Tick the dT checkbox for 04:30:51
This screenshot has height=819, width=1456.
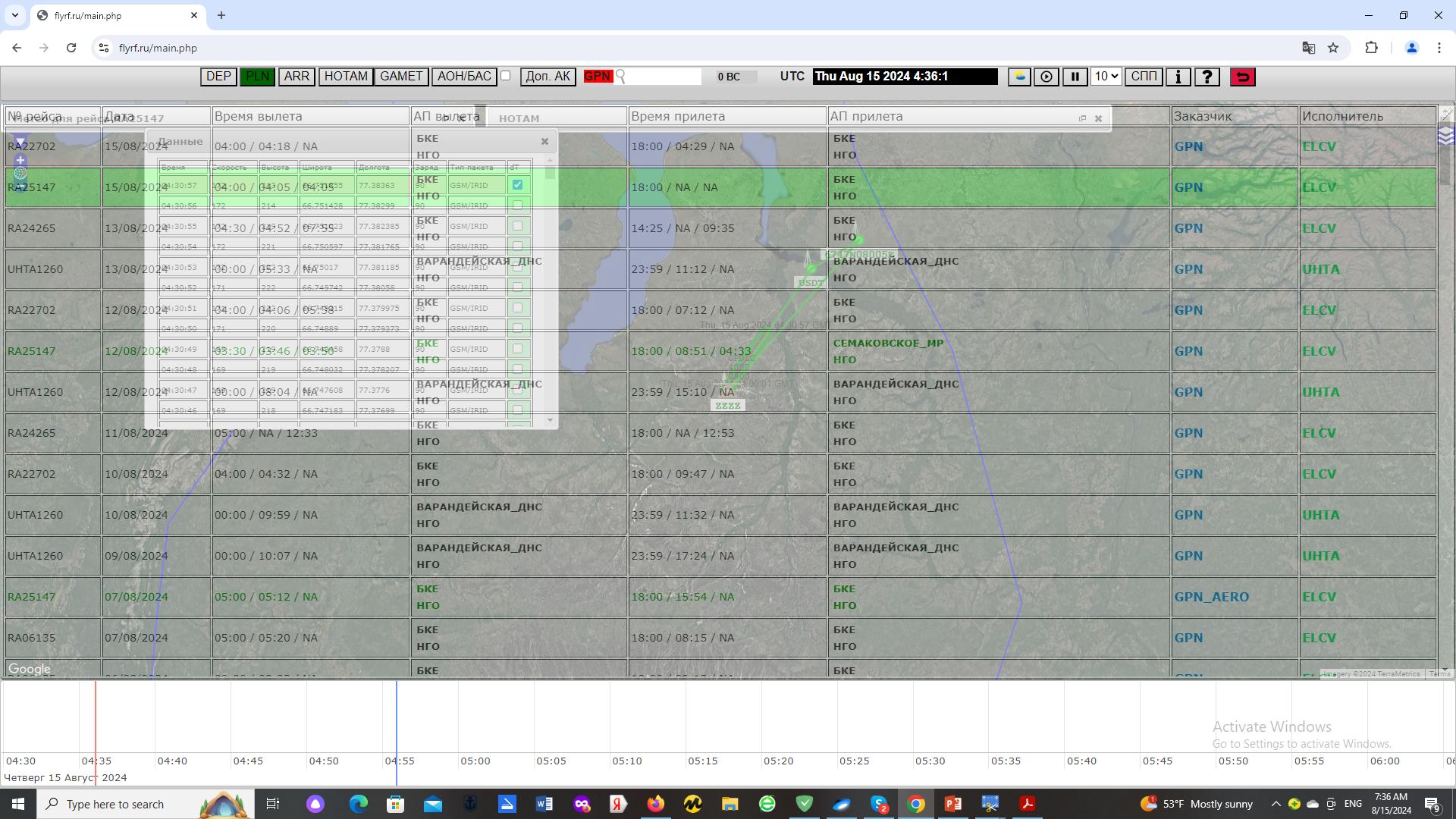[x=517, y=307]
